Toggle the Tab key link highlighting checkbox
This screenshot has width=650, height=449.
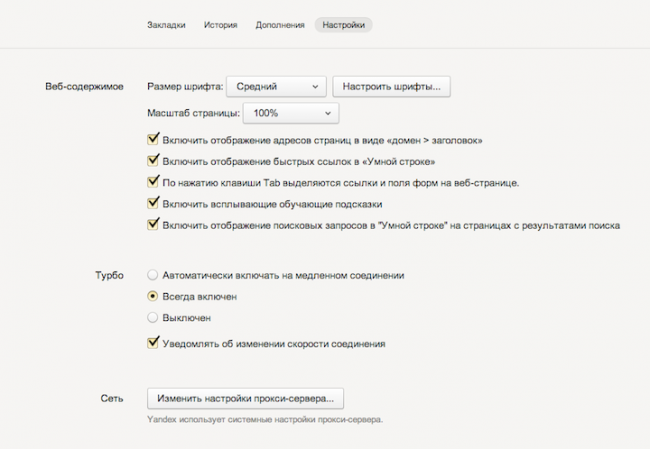coord(153,183)
